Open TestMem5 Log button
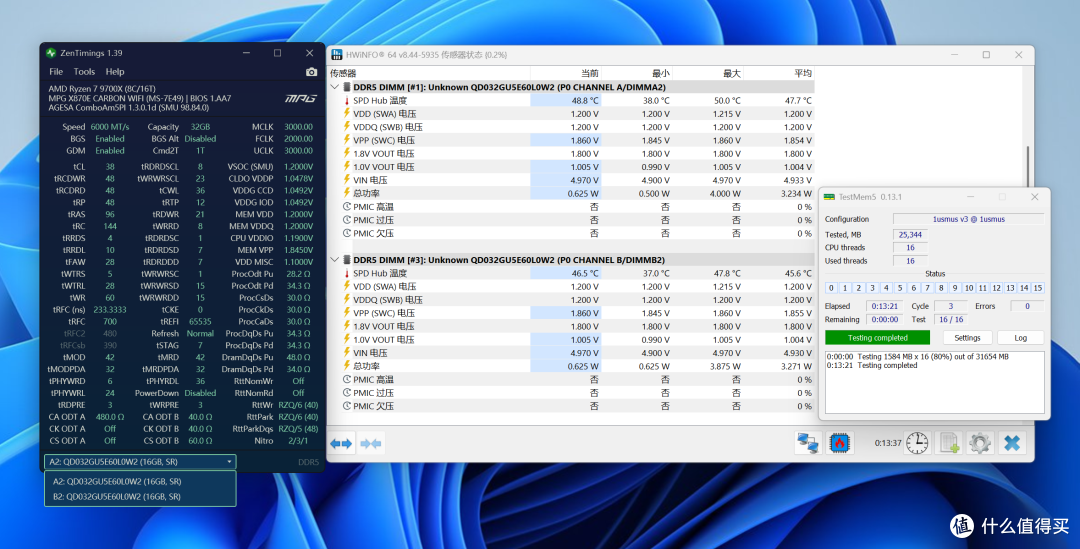The image size is (1080, 549). 1021,338
